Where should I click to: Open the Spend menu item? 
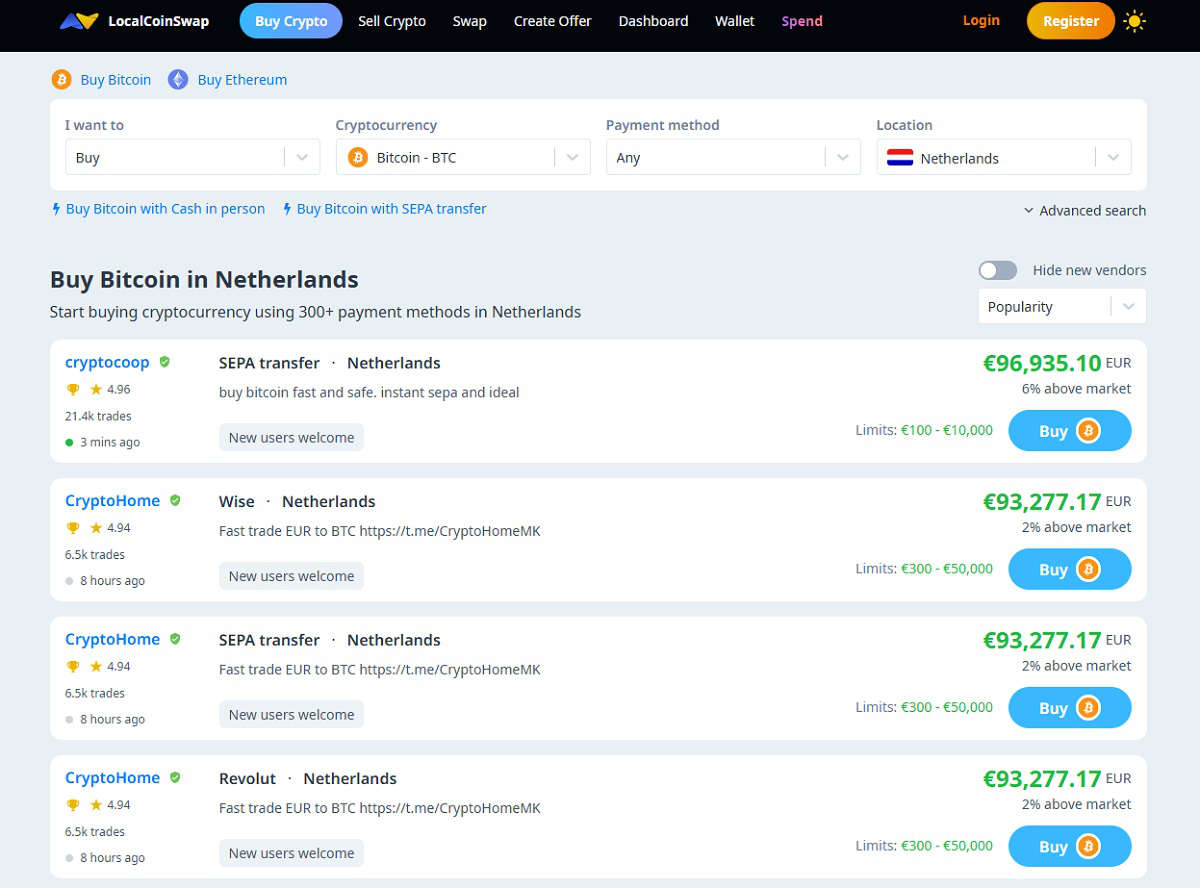(x=802, y=21)
